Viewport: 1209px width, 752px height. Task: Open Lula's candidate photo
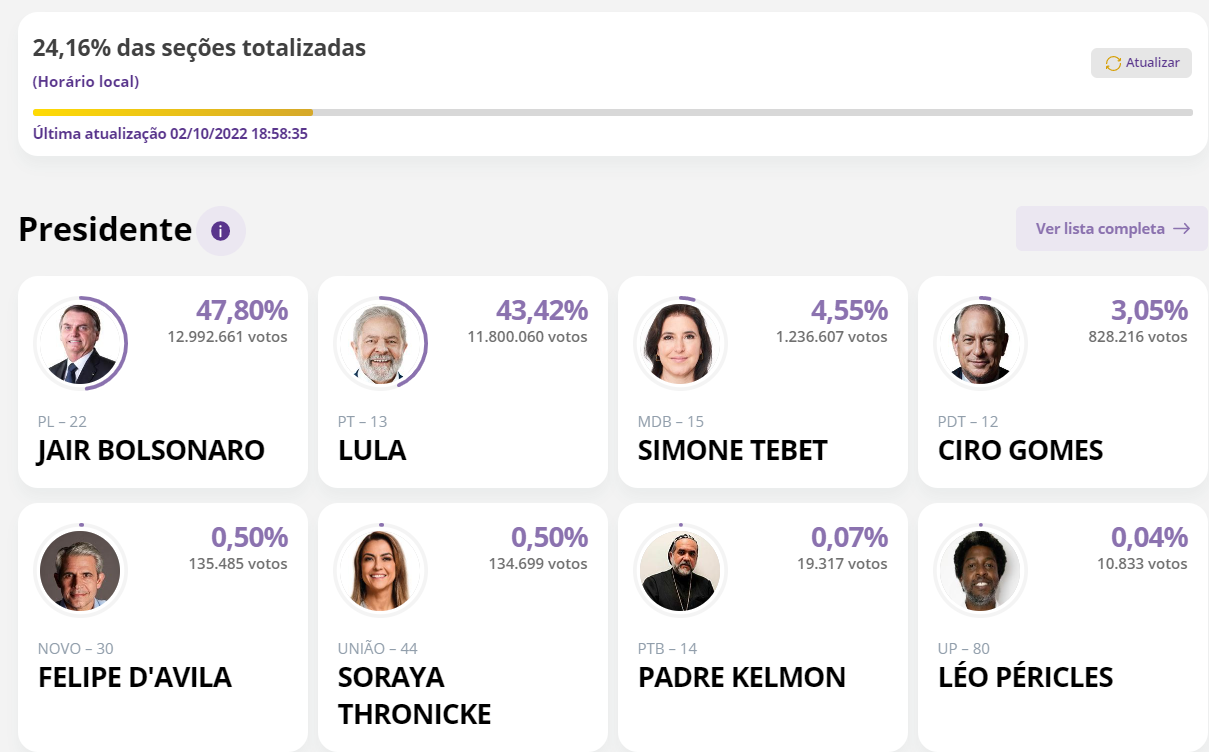(x=380, y=343)
